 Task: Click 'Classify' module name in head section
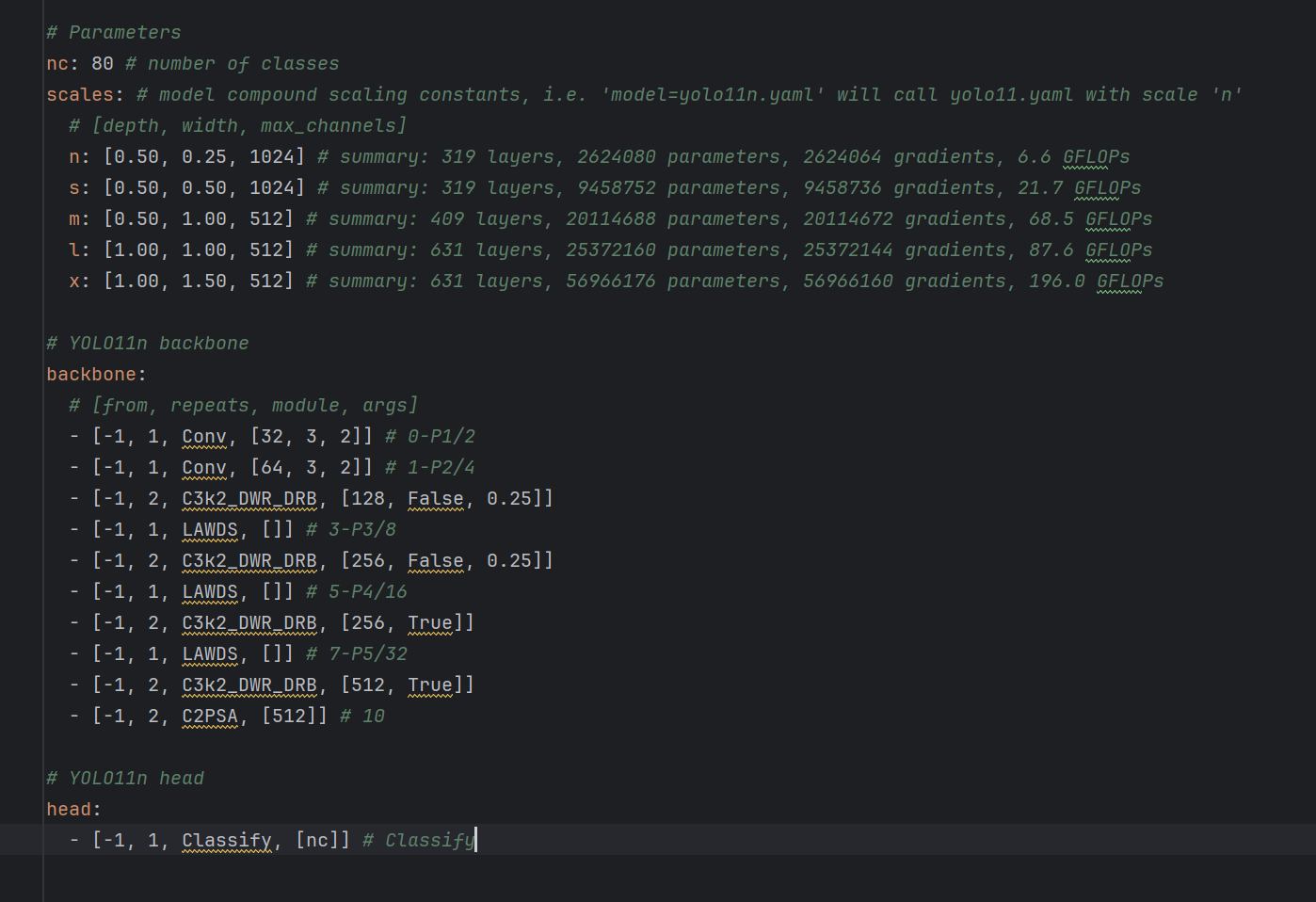(227, 840)
